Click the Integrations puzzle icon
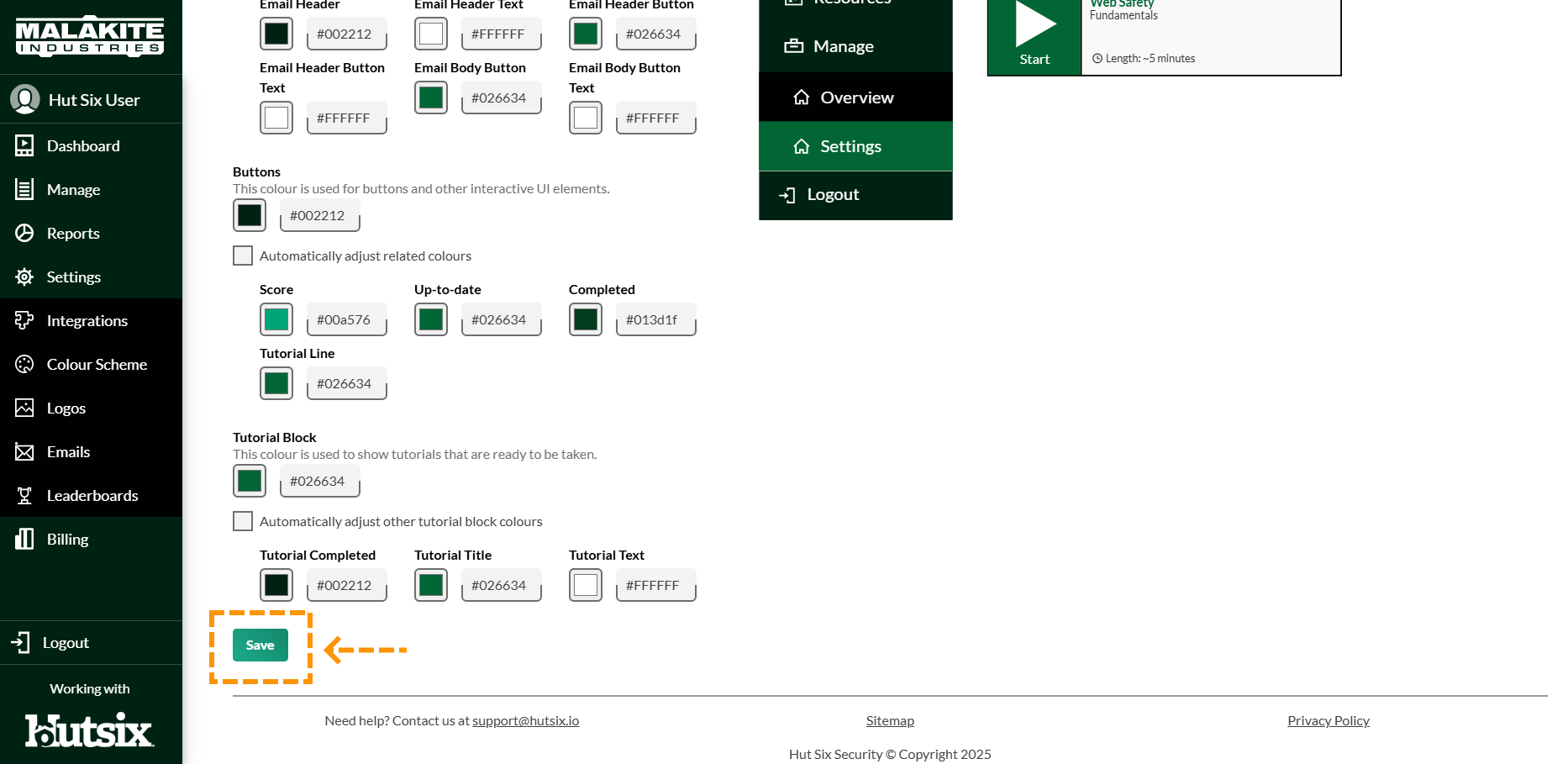1568x764 pixels. pyautogui.click(x=24, y=320)
